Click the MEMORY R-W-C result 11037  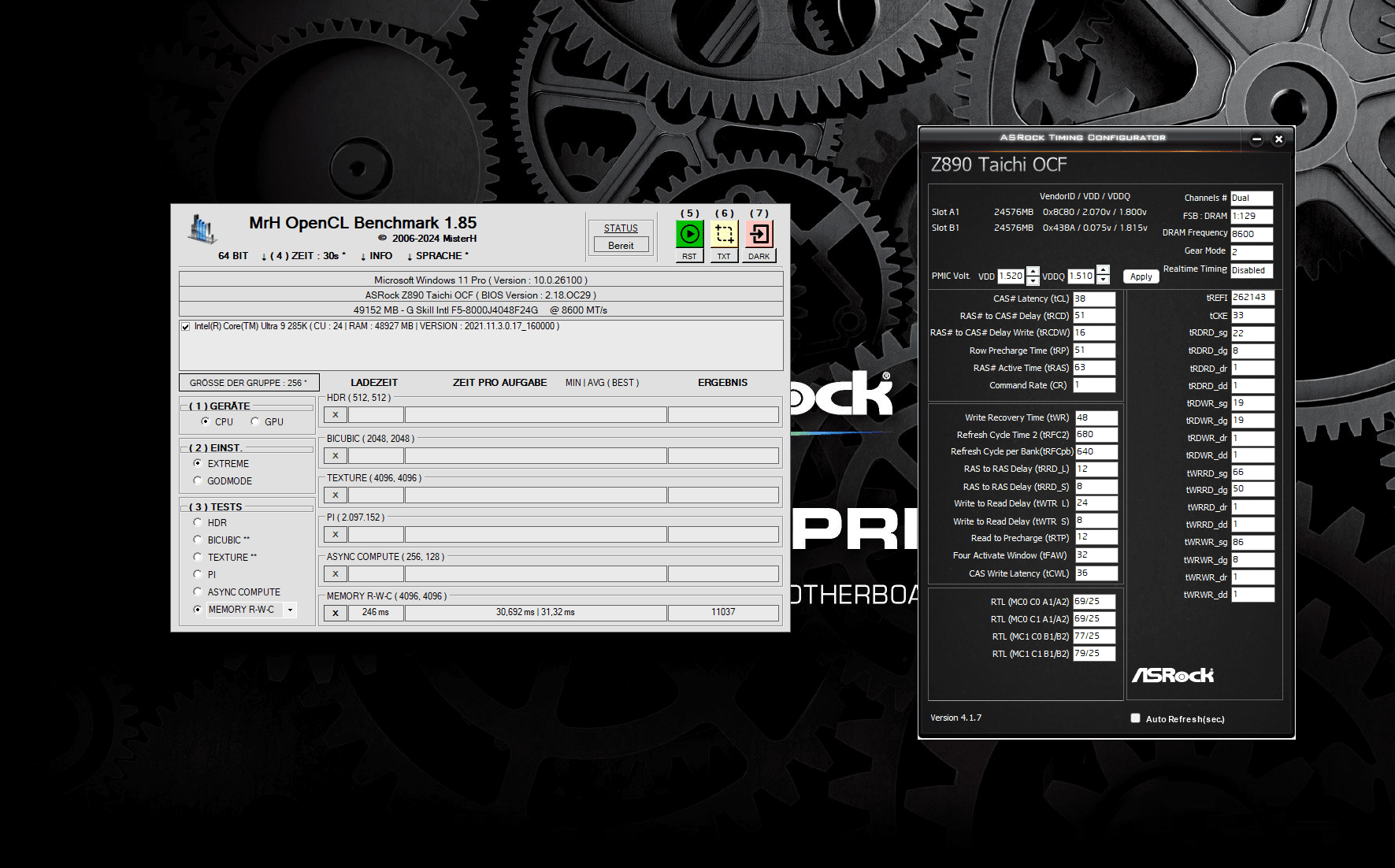tap(723, 613)
